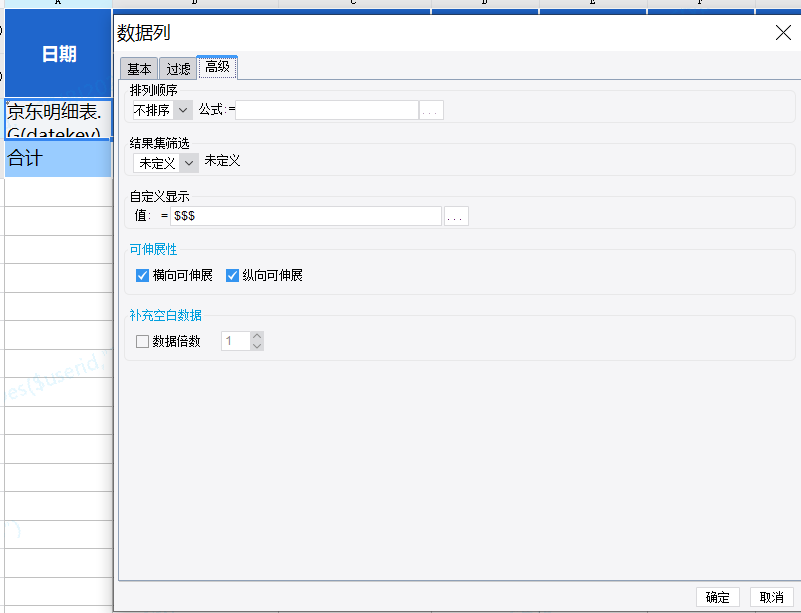This screenshot has width=801, height=613.
Task: Select the 京东明细表 data column cell
Action: tap(58, 120)
